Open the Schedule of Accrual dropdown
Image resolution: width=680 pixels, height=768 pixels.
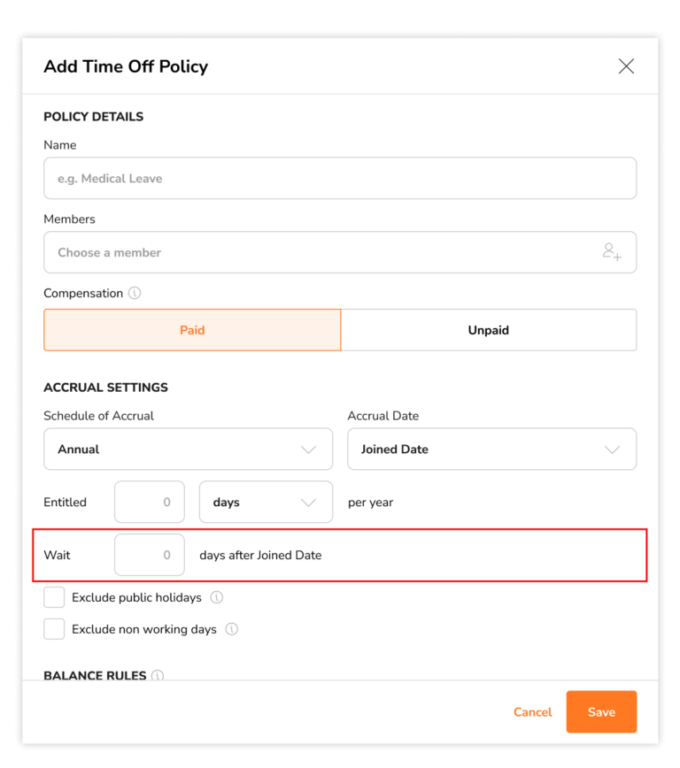click(188, 449)
